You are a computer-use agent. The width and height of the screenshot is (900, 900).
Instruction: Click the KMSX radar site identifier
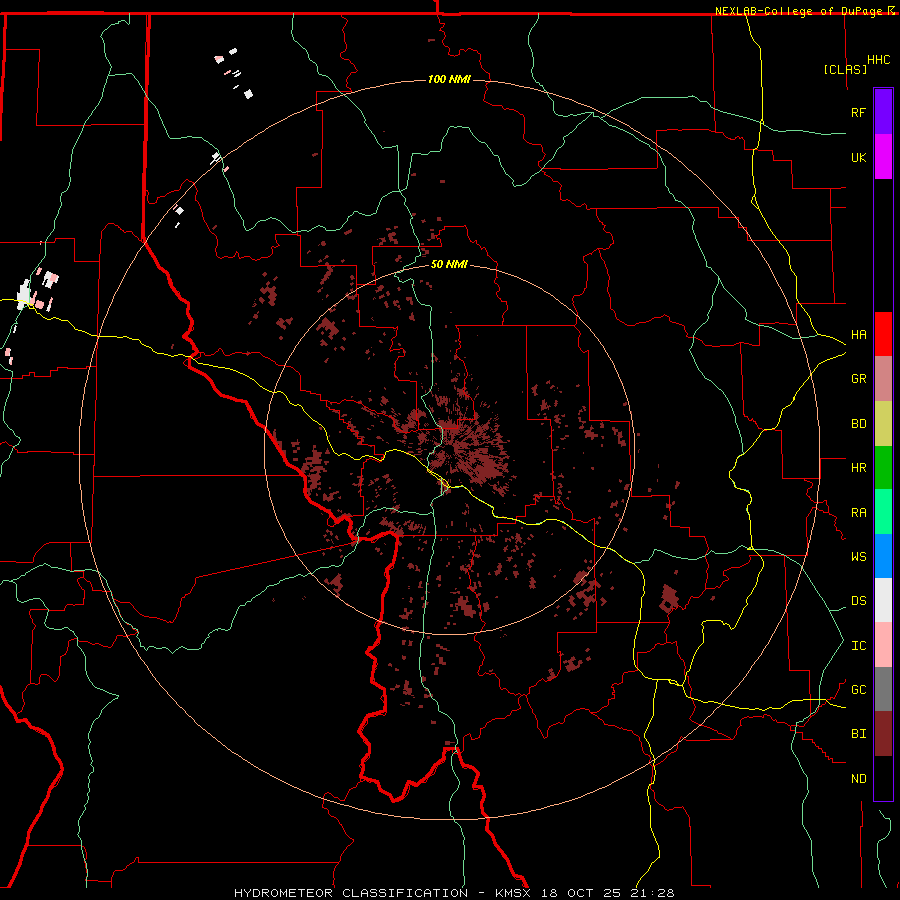(x=514, y=893)
